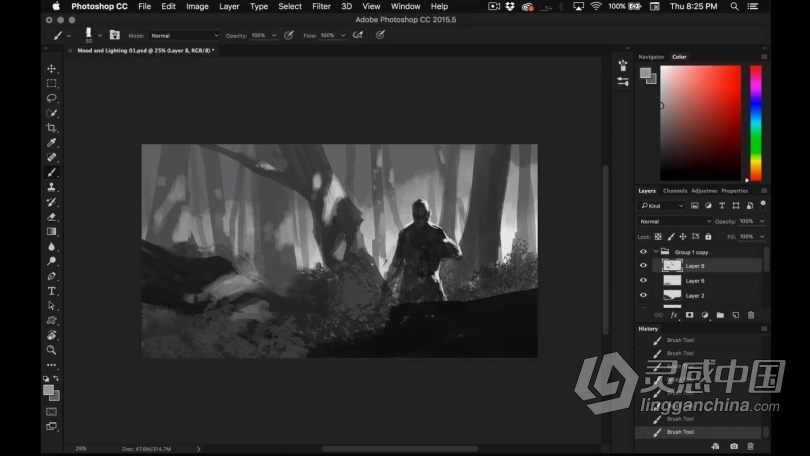Select the Lasso tool
Screen dimensions: 810x456
click(52, 98)
